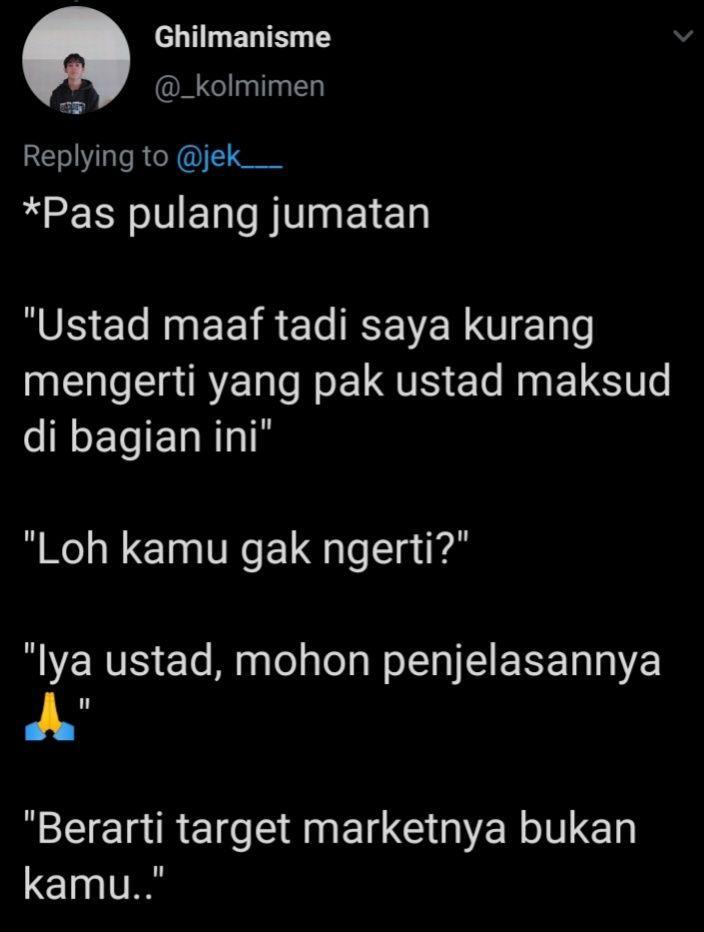Click the 'mengerti yang pak ustad maksud' line
The width and height of the screenshot is (704, 932).
[347, 383]
